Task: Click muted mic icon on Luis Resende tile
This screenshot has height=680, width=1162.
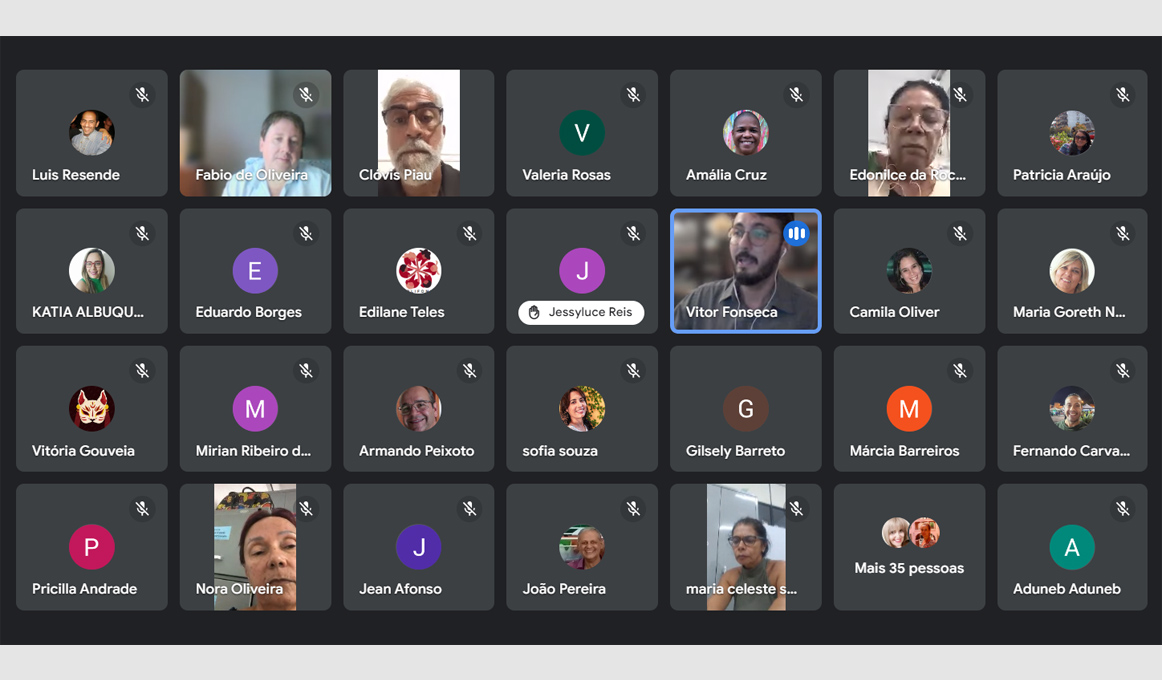Action: coord(142,95)
